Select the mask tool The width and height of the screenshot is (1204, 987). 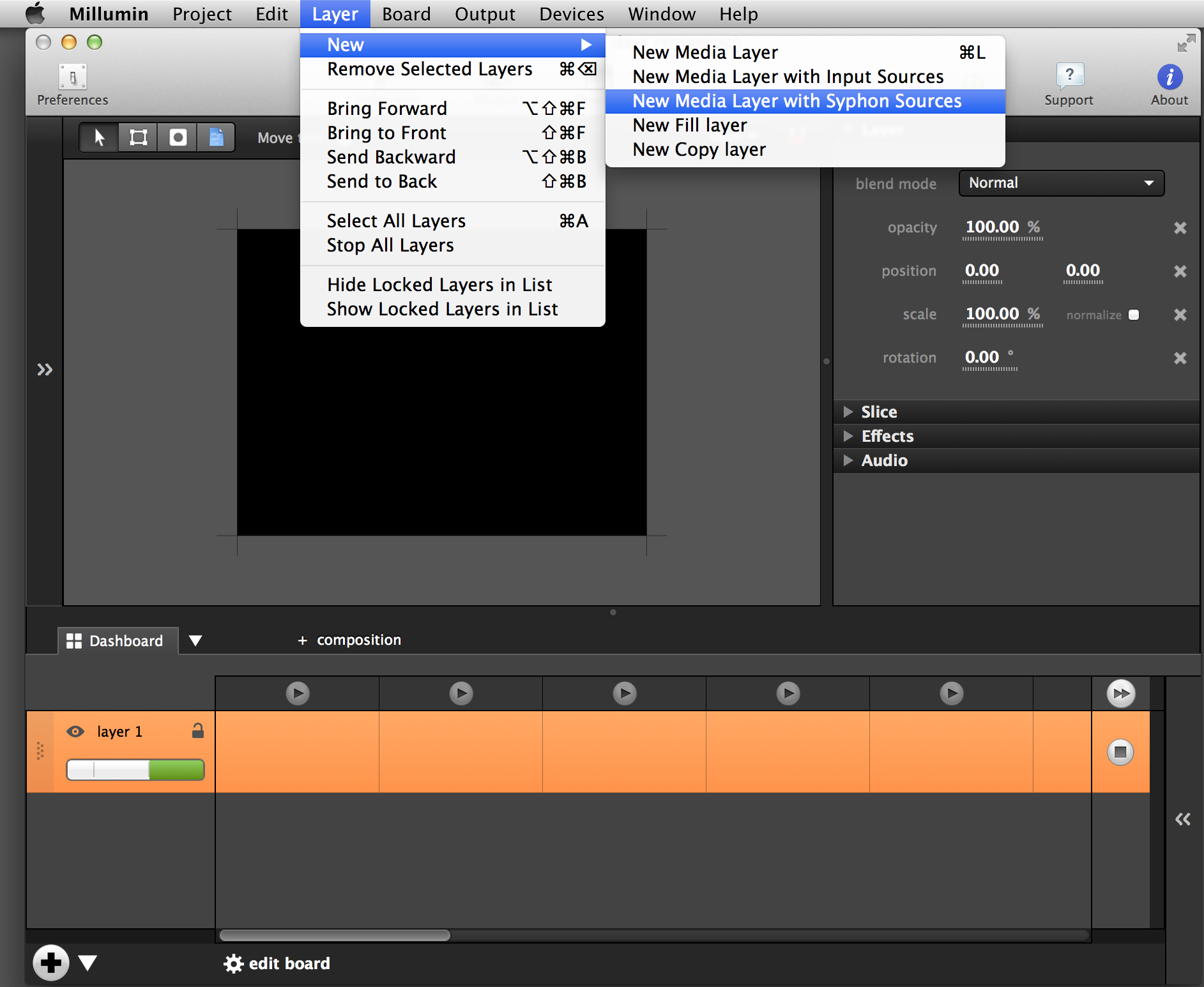click(178, 137)
